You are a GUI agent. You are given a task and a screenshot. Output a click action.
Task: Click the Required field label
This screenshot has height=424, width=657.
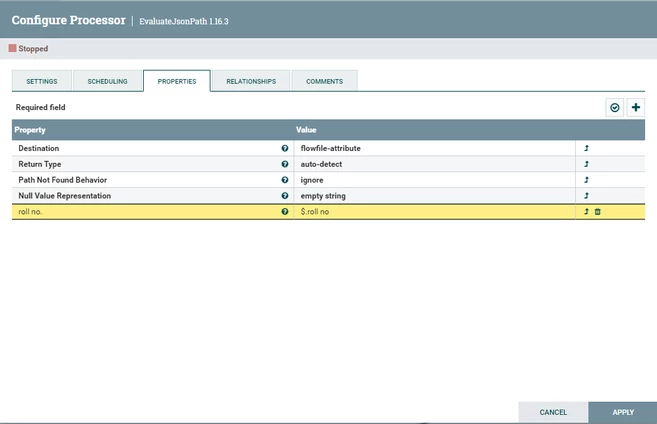click(41, 107)
